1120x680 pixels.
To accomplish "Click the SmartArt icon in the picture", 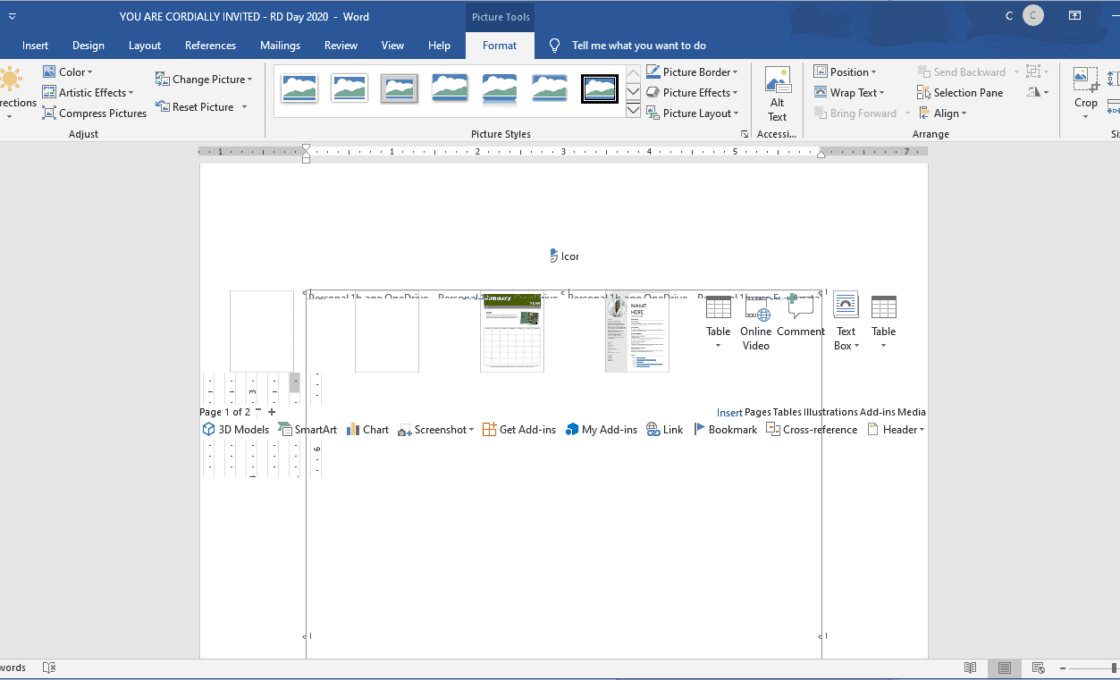I will point(307,430).
